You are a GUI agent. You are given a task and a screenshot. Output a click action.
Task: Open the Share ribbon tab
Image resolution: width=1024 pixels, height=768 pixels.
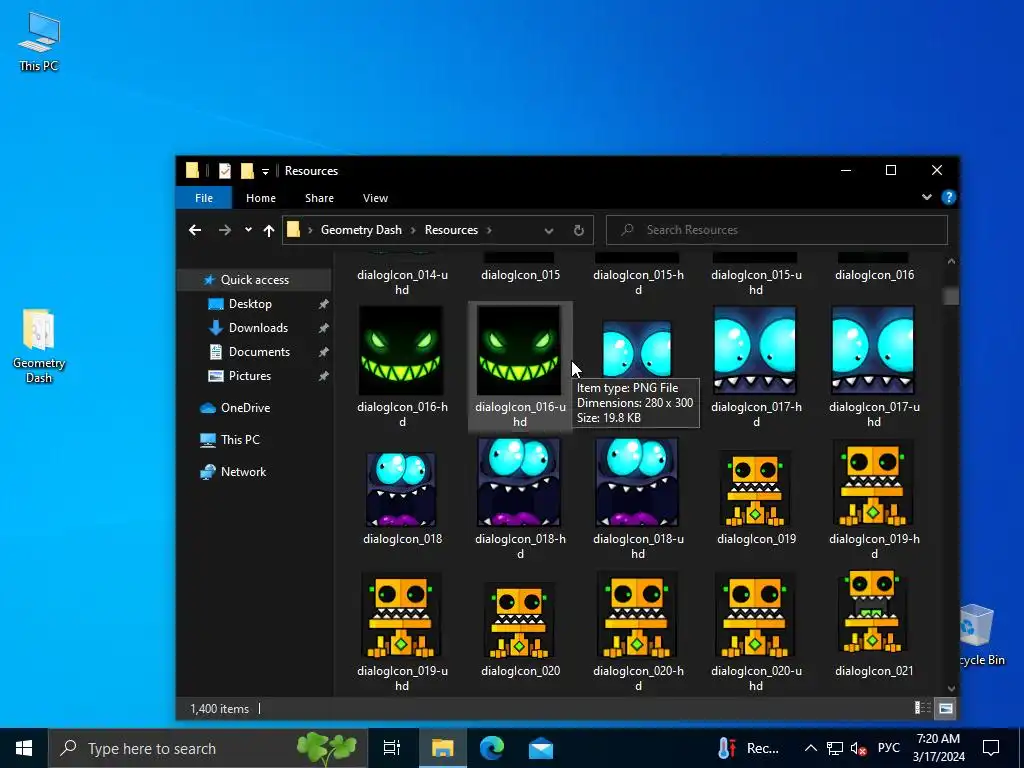coord(319,198)
